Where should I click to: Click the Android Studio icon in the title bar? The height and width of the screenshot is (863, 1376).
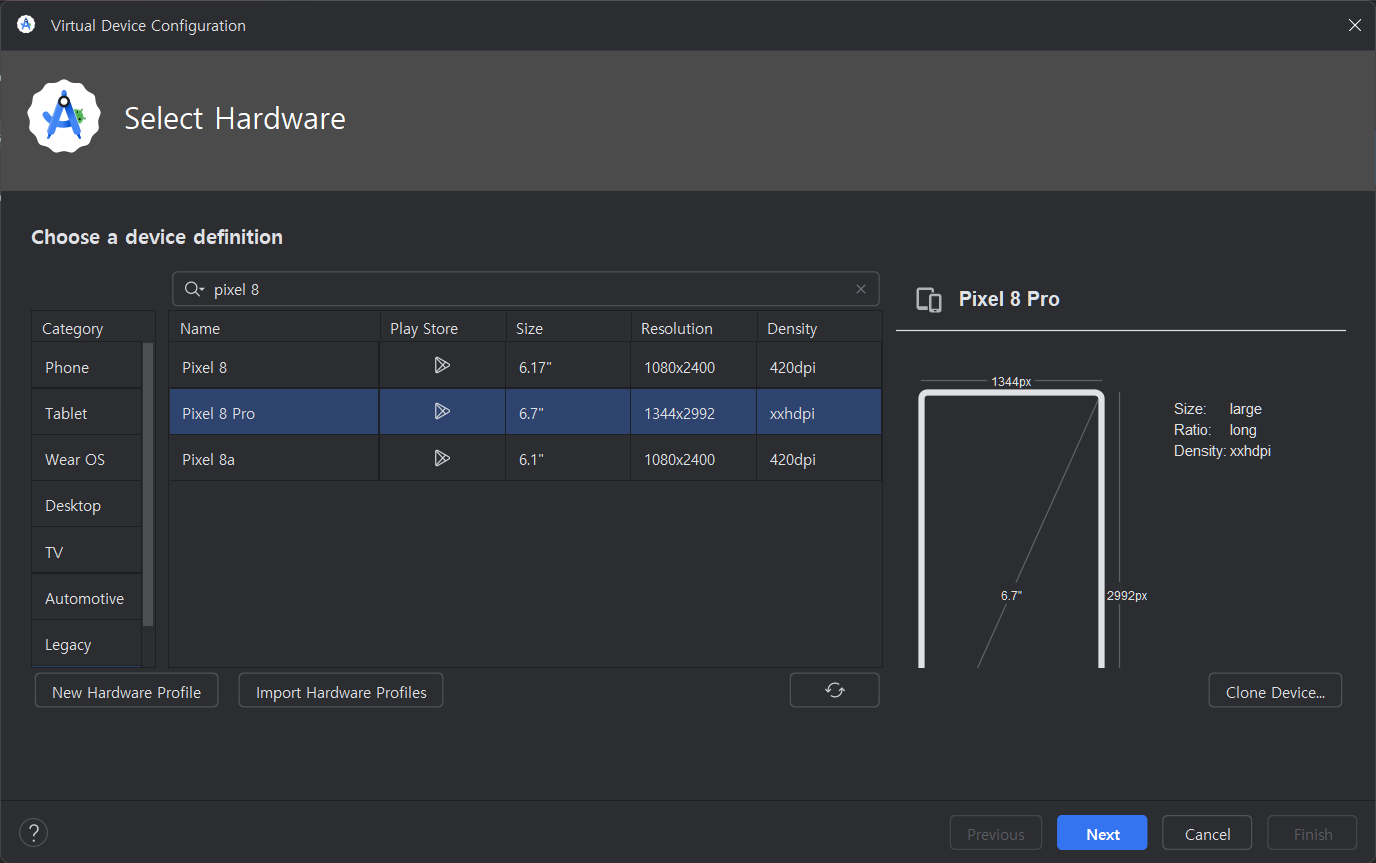click(26, 24)
